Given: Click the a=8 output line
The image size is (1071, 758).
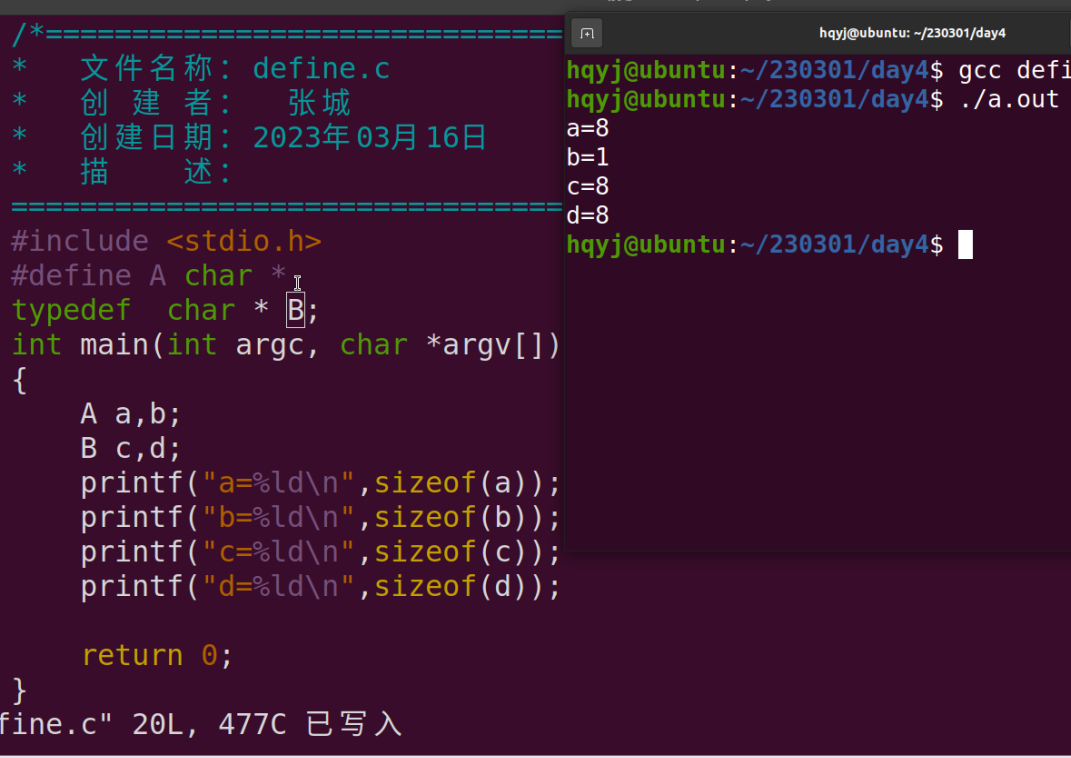Looking at the screenshot, I should point(585,128).
